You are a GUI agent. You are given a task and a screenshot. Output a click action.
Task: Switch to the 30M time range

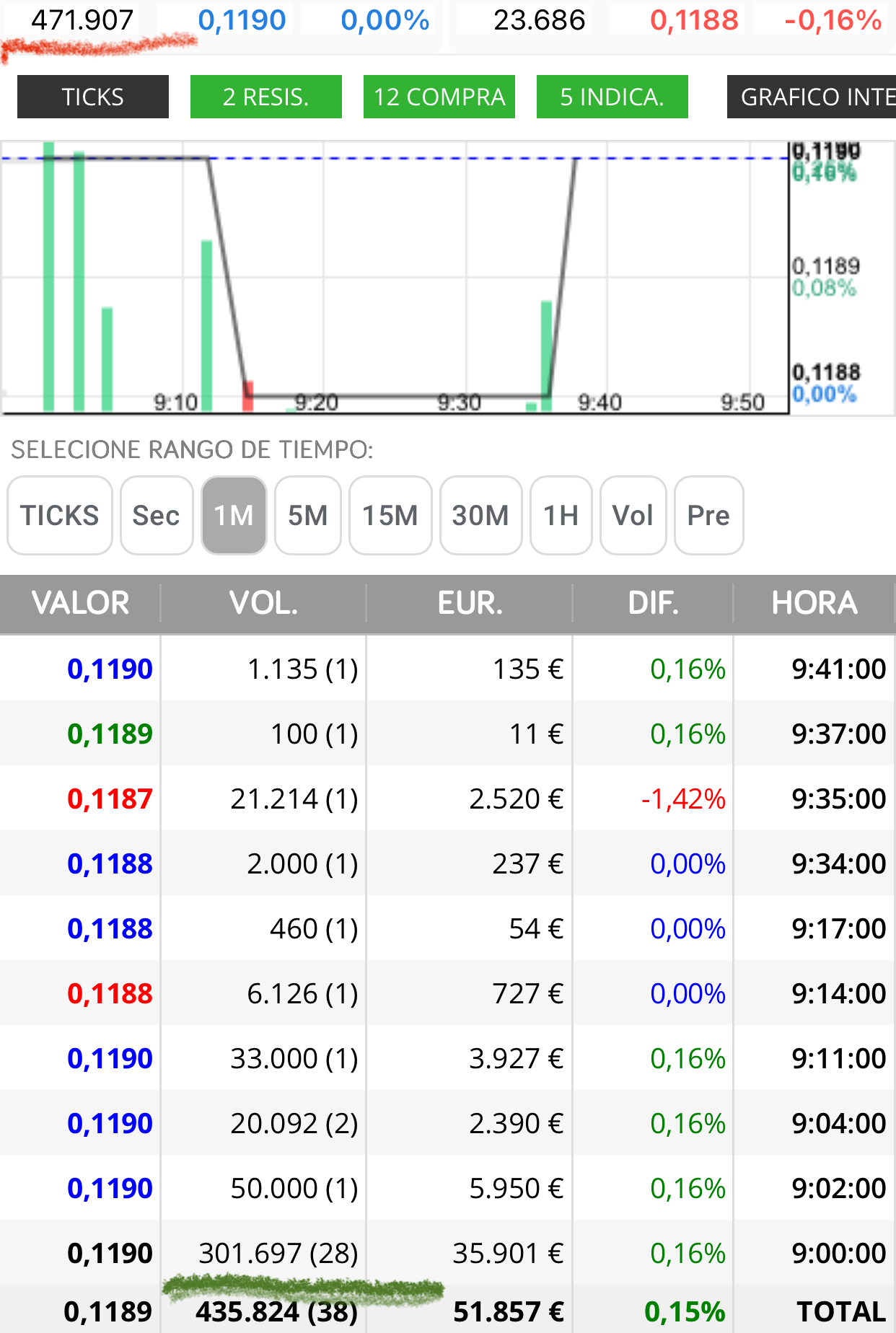point(480,516)
